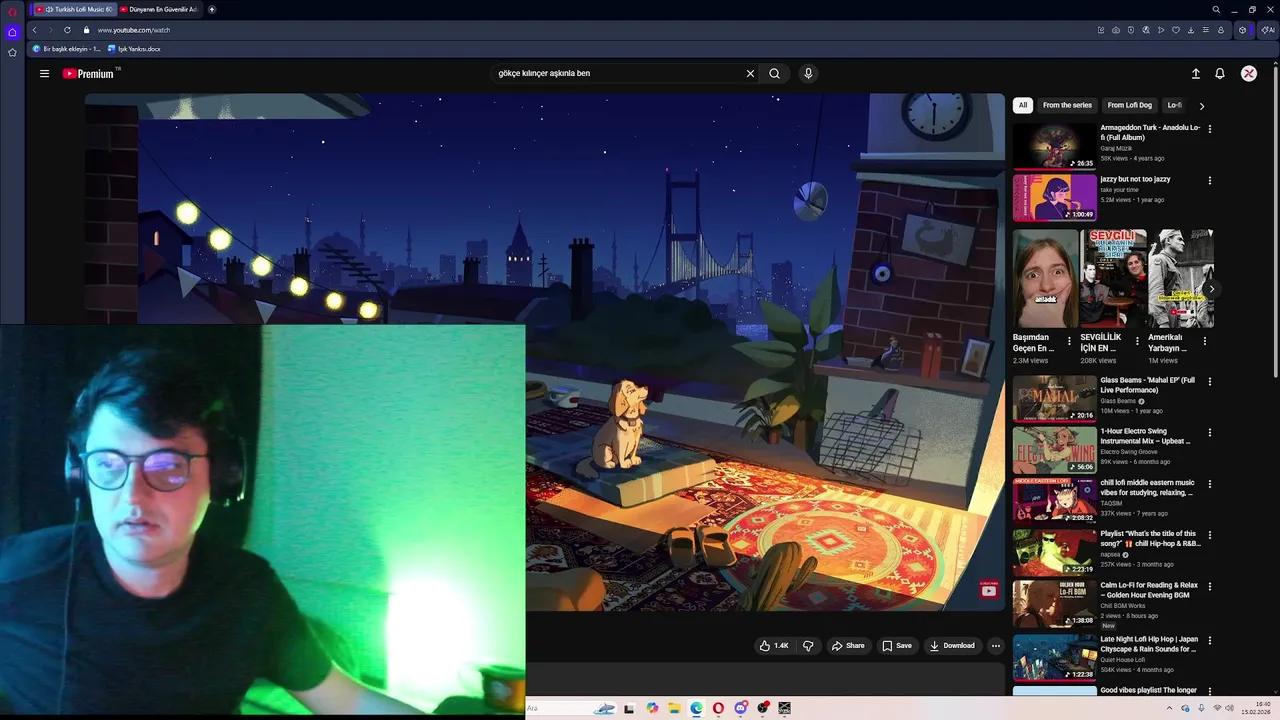Open options for SEVGİLİLİK İÇİN short
The height and width of the screenshot is (720, 1280).
pyautogui.click(x=1137, y=341)
